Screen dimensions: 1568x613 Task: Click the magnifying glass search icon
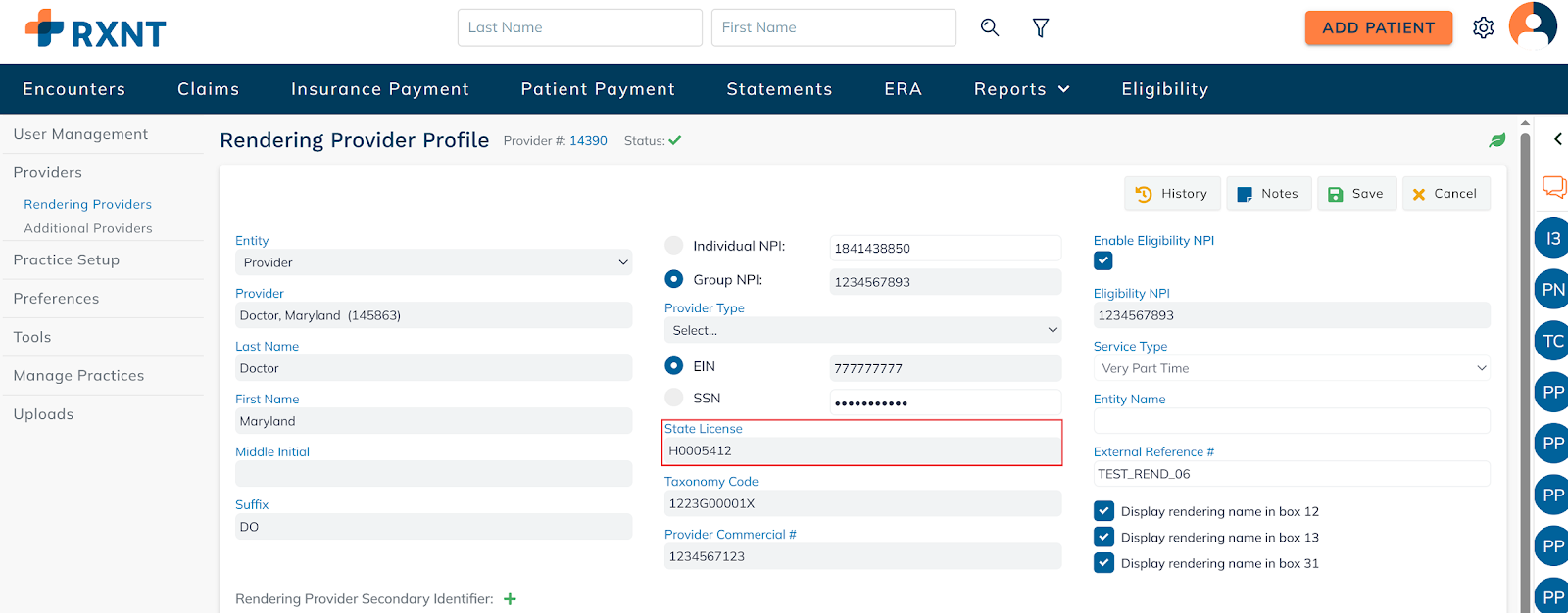(990, 27)
